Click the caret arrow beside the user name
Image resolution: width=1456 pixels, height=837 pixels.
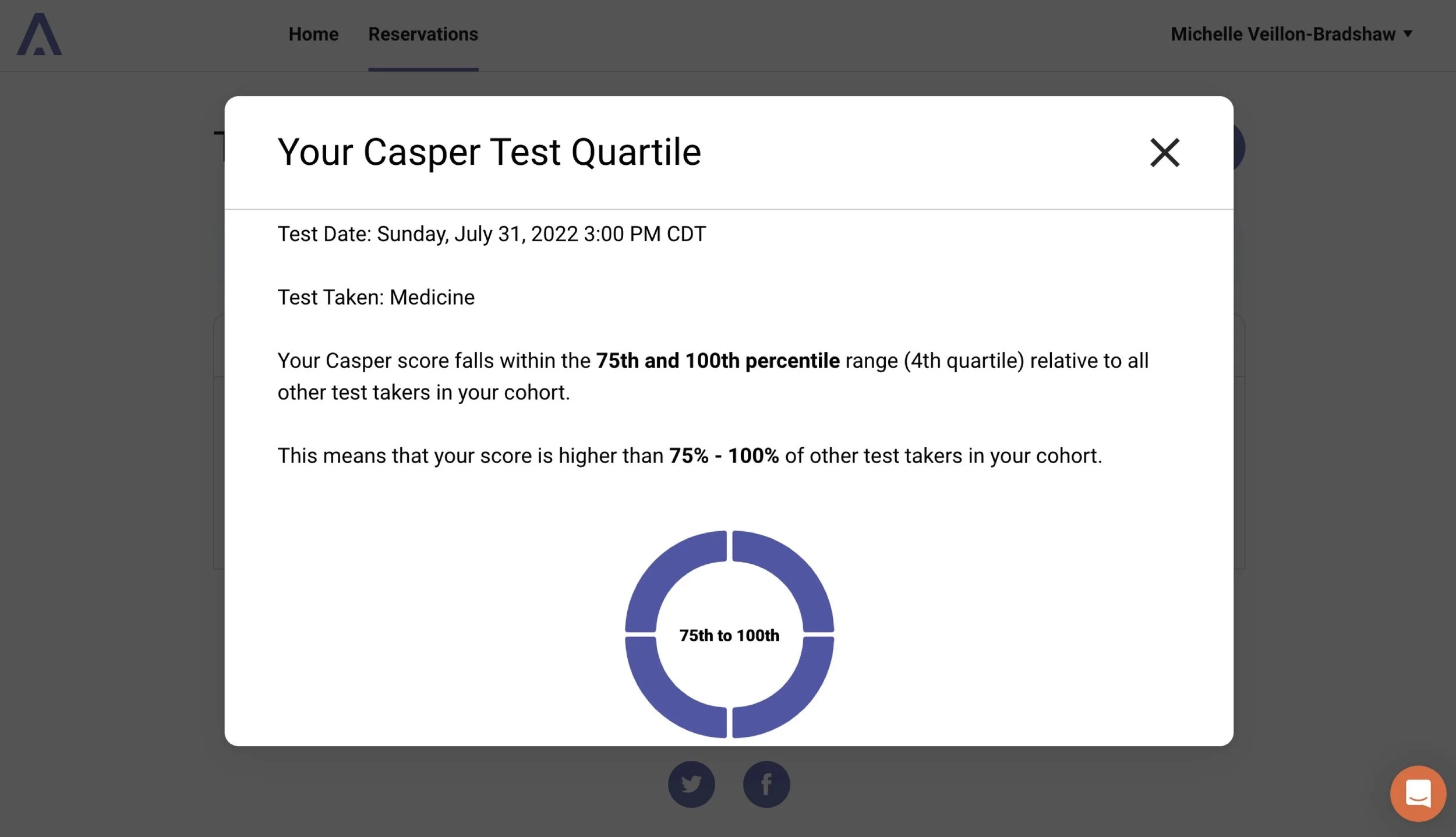(1408, 34)
